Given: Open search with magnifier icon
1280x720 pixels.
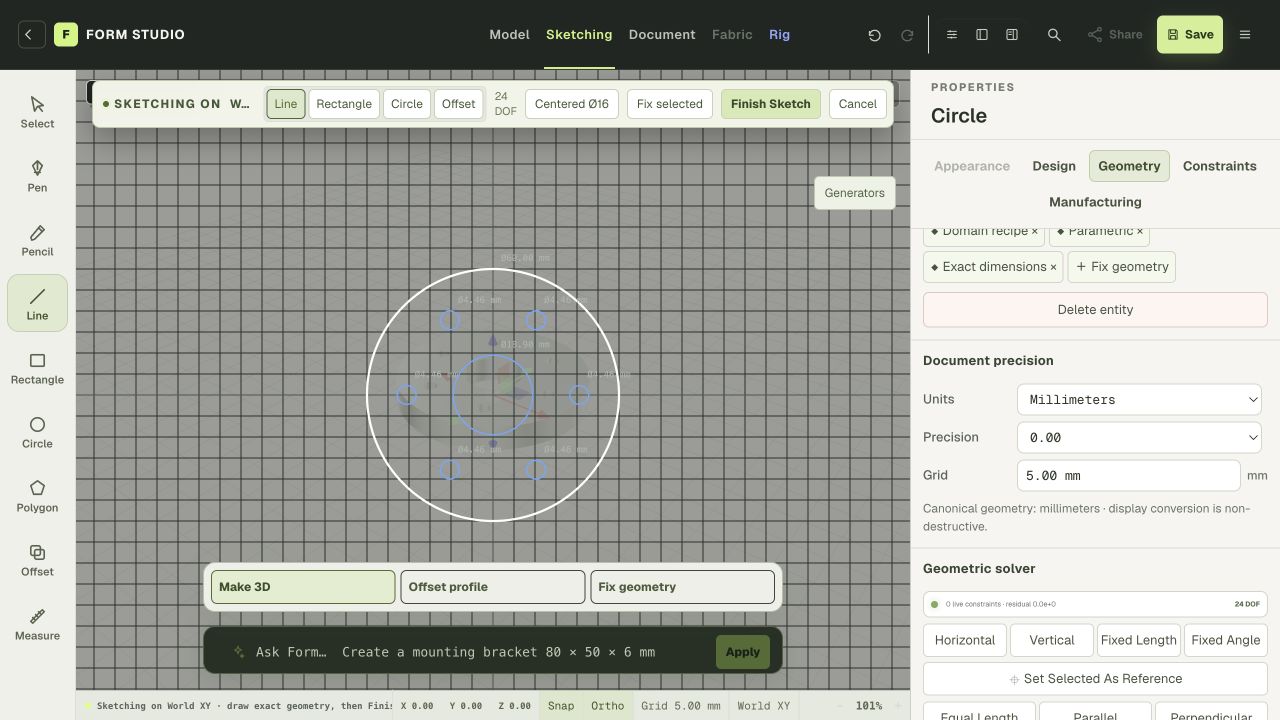Looking at the screenshot, I should 1054,35.
